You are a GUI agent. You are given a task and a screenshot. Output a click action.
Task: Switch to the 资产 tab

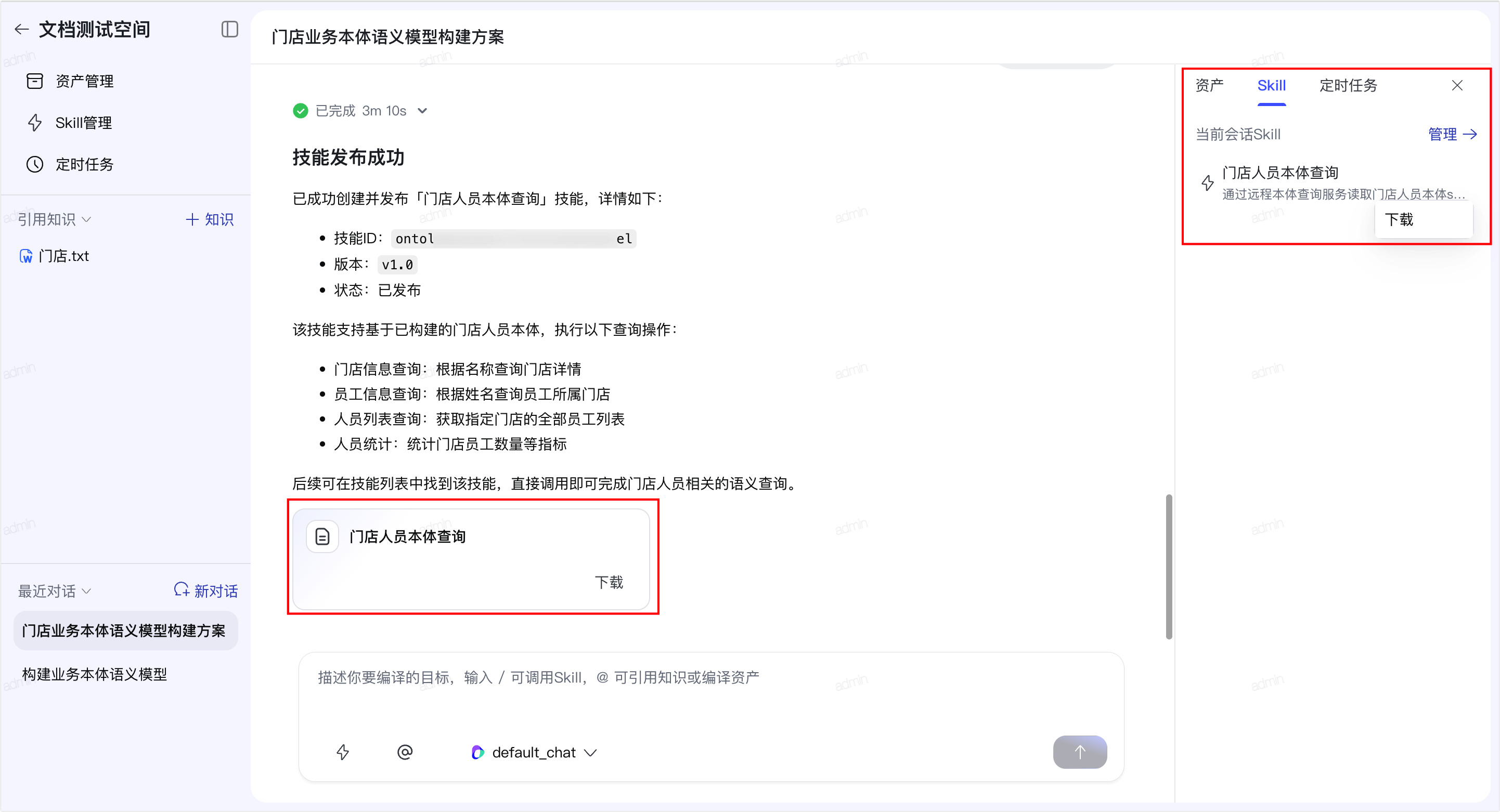1209,86
